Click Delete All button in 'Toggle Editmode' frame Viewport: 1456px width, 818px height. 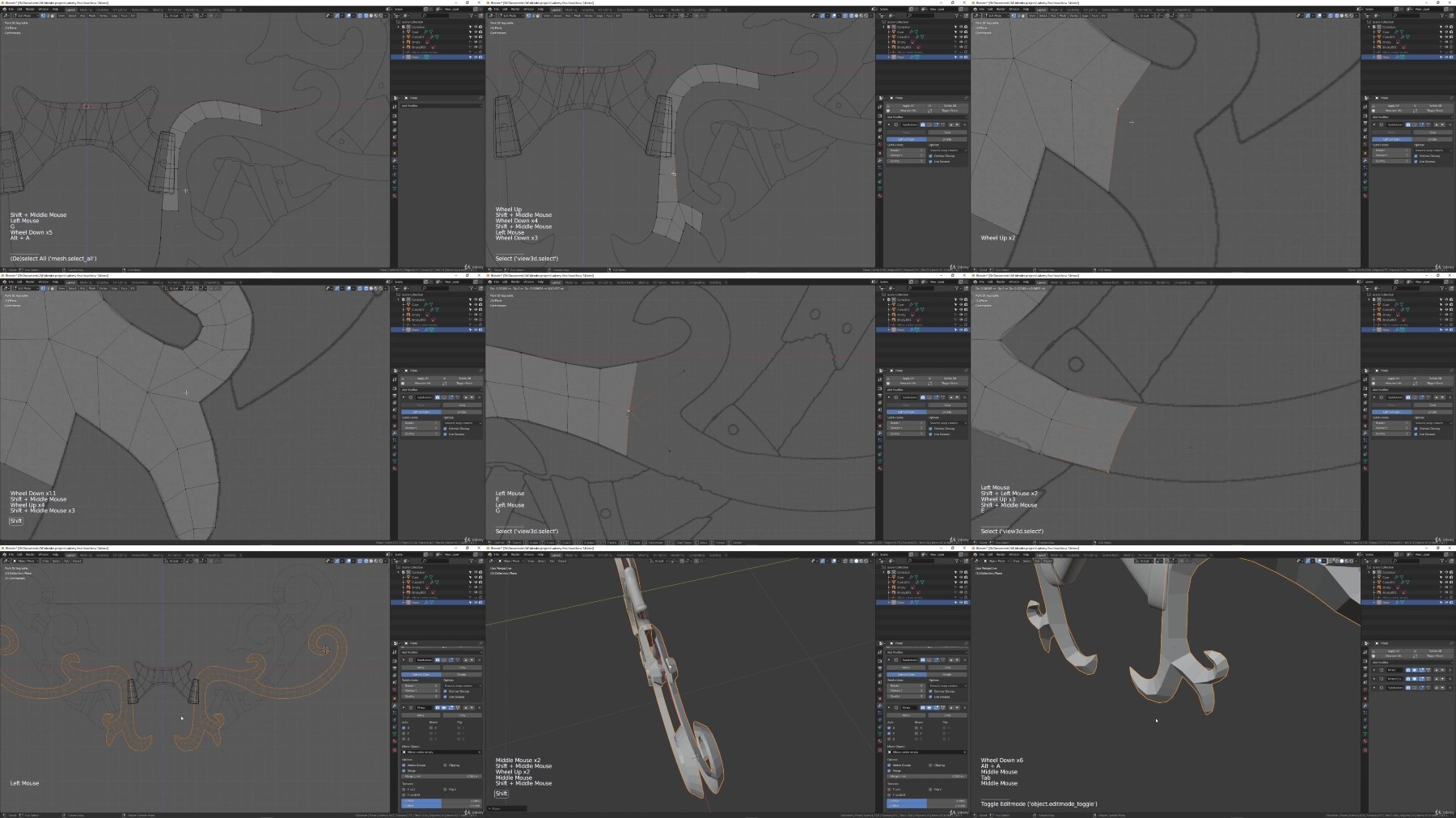click(1435, 651)
